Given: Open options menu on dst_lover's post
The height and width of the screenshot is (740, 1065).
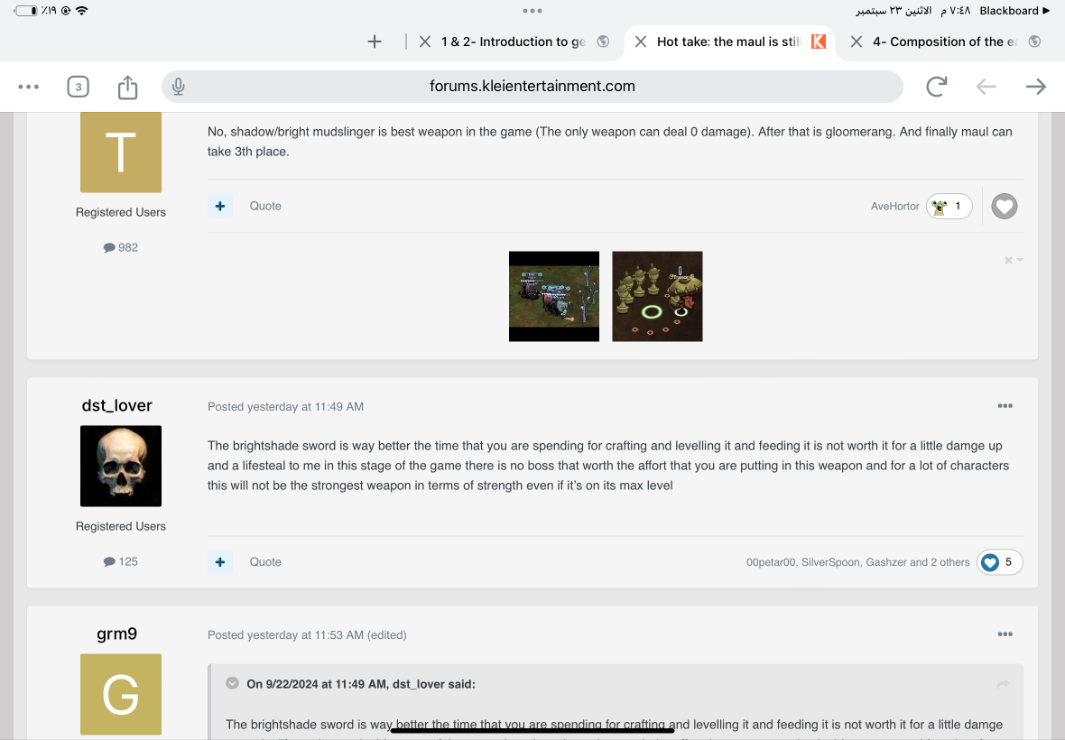Looking at the screenshot, I should (x=1005, y=406).
